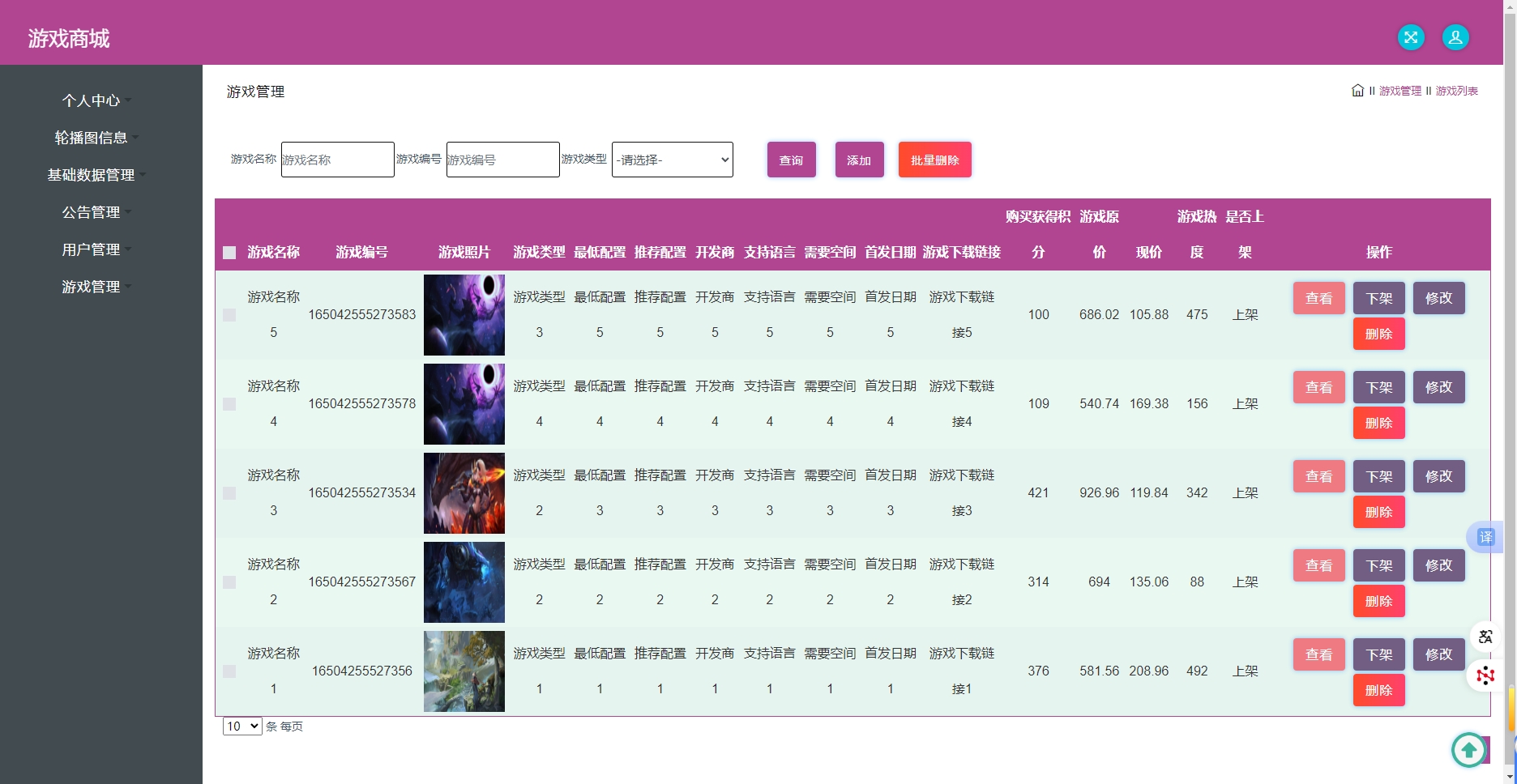Click the home icon in breadcrumb
Viewport: 1517px width, 784px height.
pos(1357,91)
